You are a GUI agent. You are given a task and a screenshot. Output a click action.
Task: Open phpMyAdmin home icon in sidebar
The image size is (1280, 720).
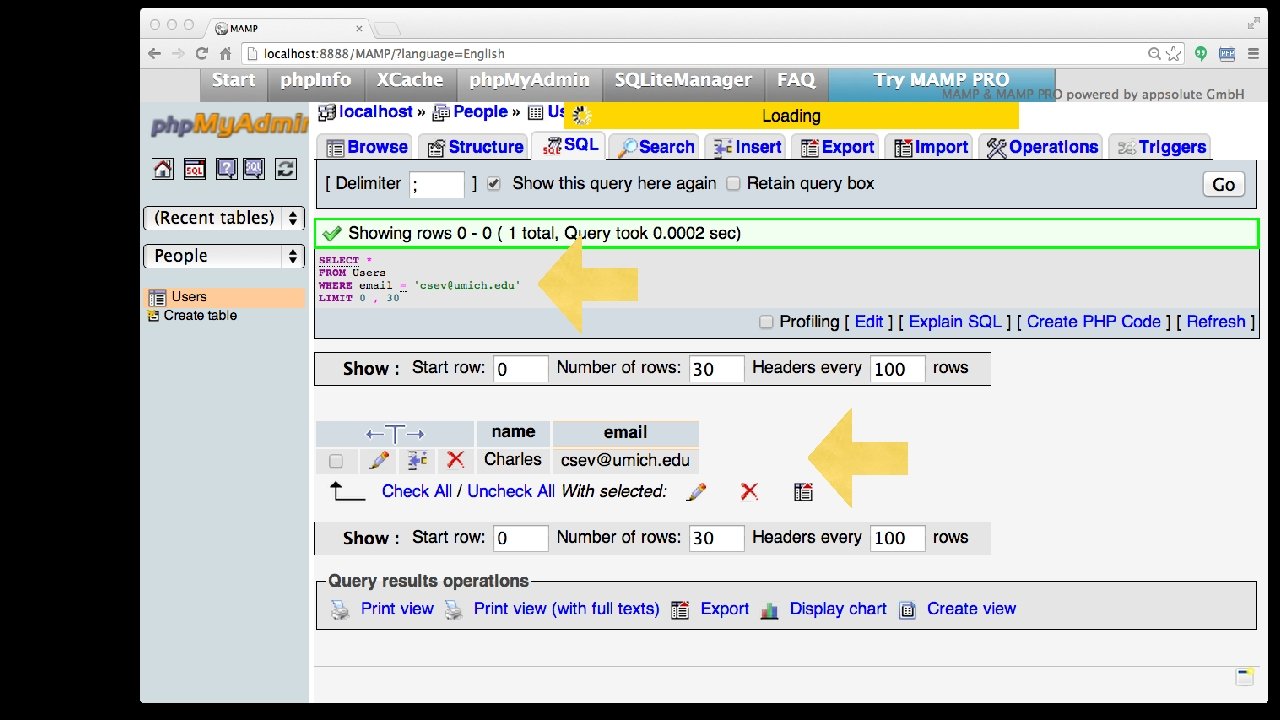click(x=163, y=169)
